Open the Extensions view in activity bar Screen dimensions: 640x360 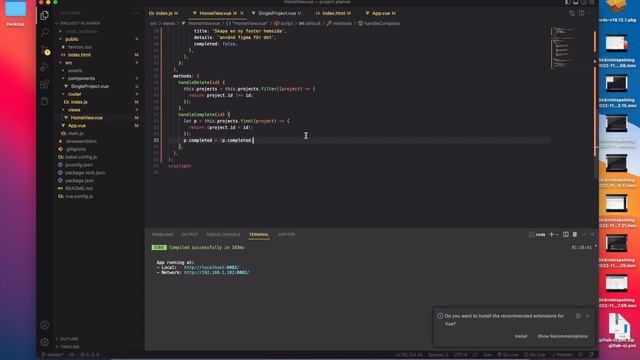[x=44, y=84]
